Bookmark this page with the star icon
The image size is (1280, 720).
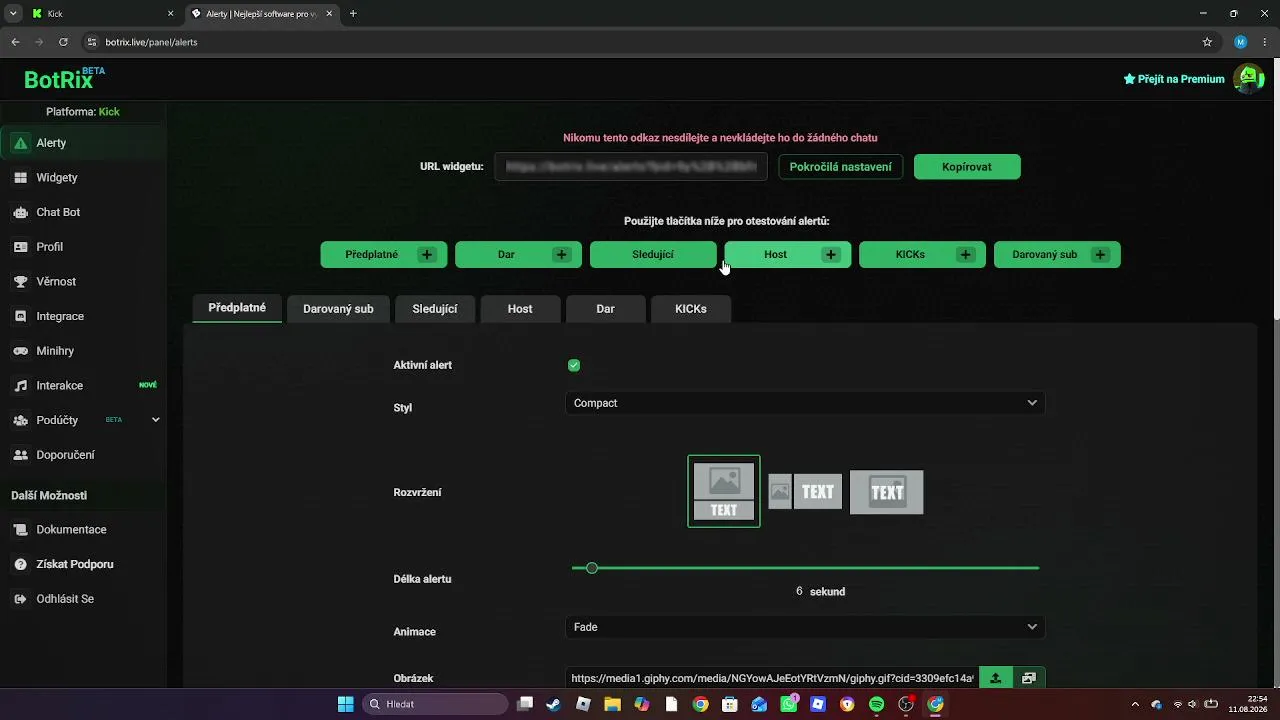(x=1207, y=42)
